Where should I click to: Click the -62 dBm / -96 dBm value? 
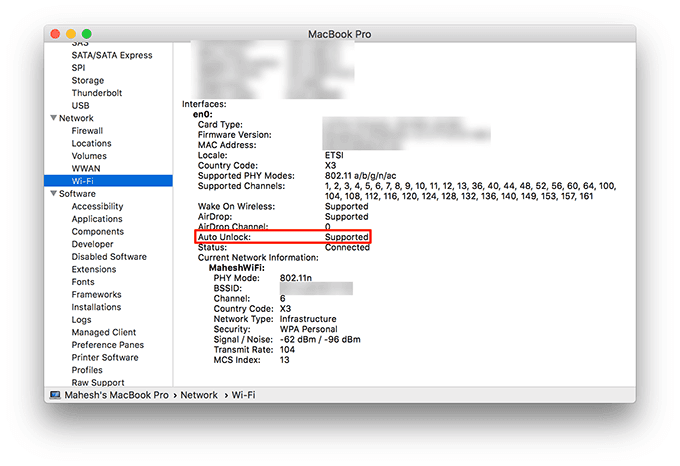[320, 339]
